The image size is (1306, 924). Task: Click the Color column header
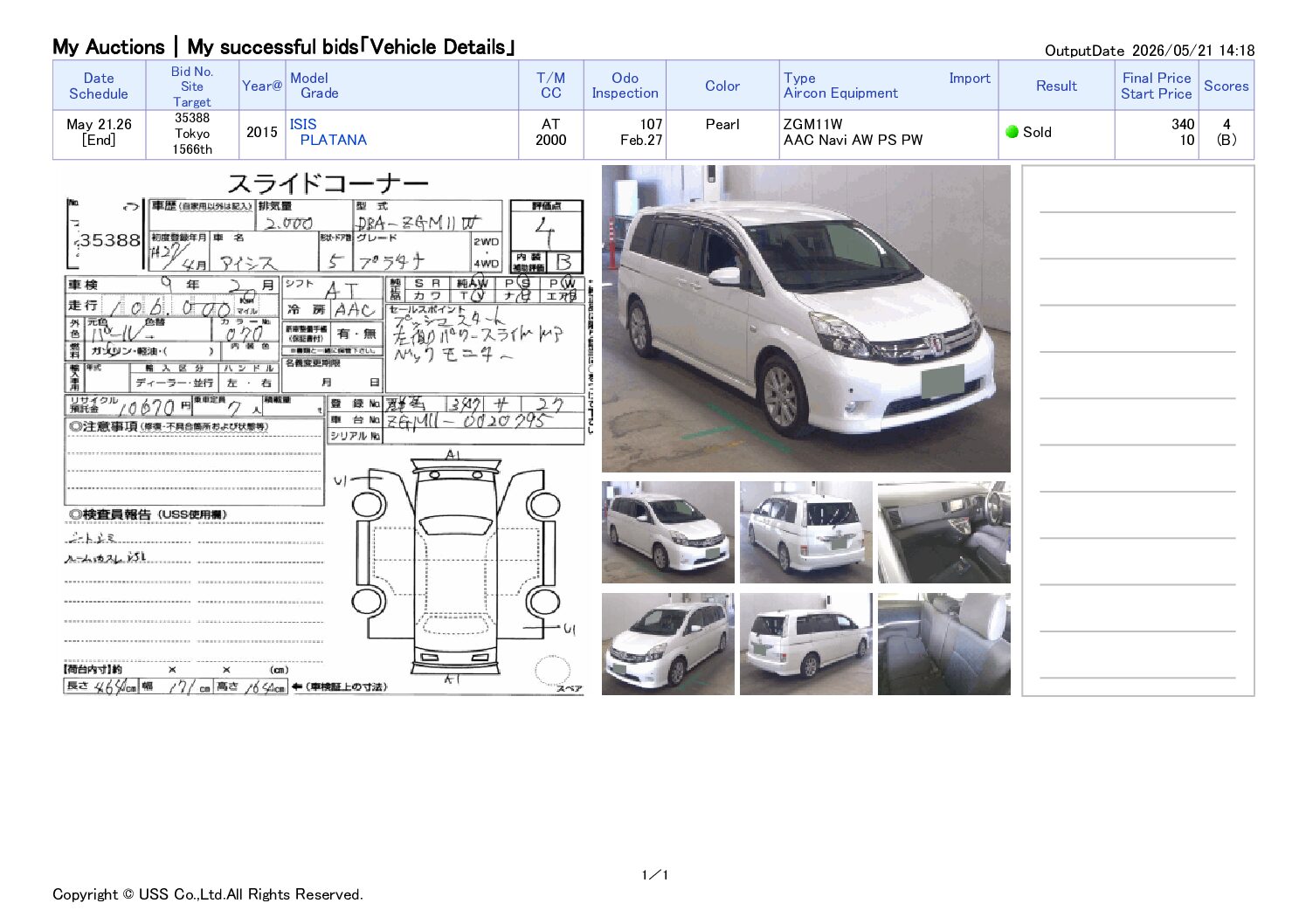coord(722,86)
